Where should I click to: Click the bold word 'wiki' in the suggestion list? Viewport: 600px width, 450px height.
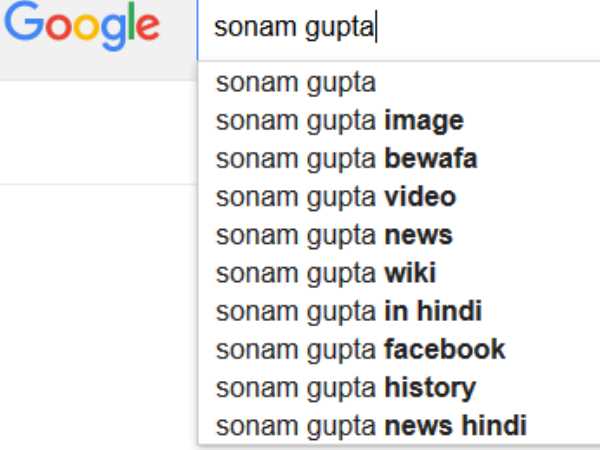click(x=410, y=273)
